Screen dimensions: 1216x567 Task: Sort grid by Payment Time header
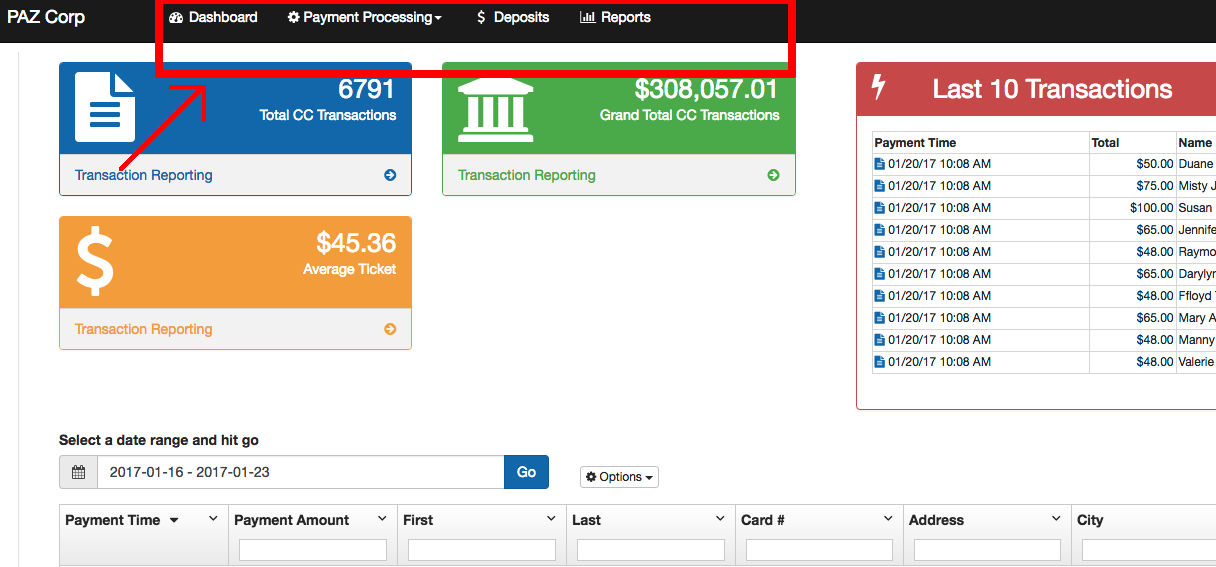click(112, 520)
